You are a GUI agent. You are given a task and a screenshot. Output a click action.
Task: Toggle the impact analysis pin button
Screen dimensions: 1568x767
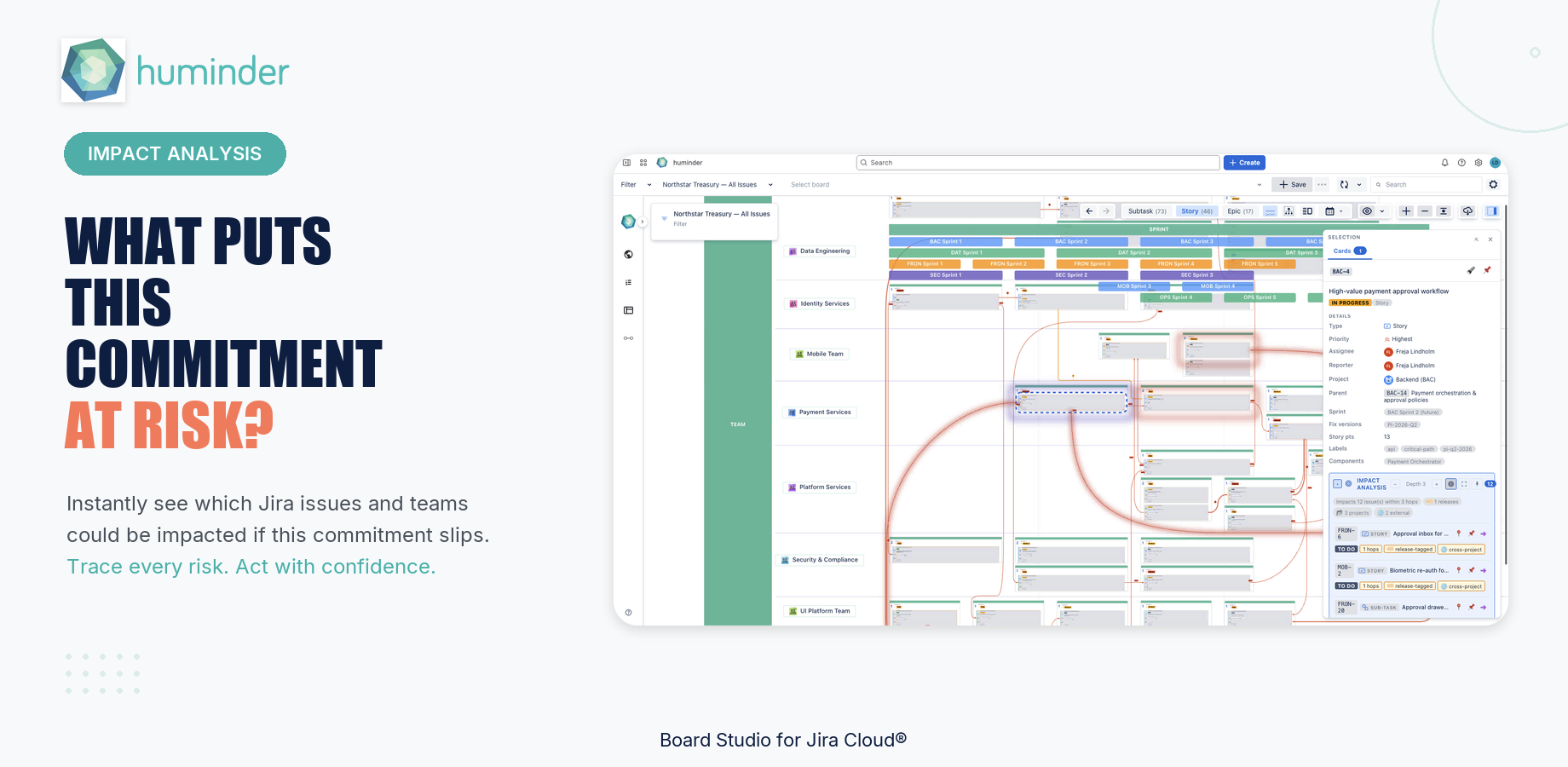click(x=1477, y=484)
